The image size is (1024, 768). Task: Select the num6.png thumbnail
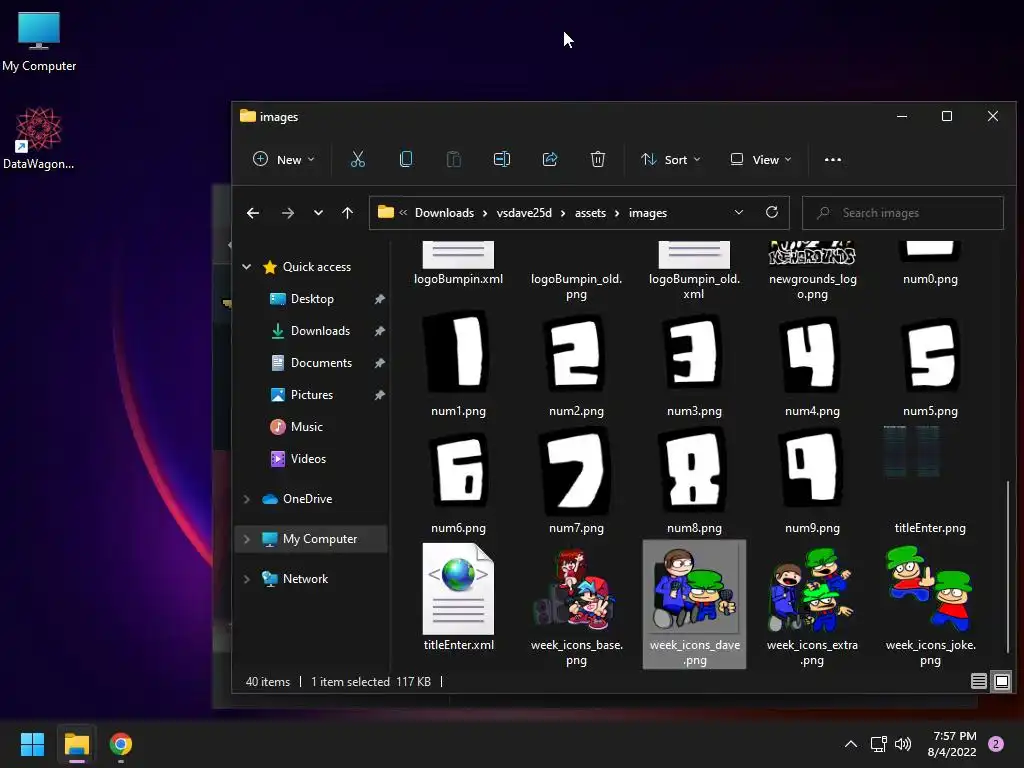pyautogui.click(x=458, y=470)
